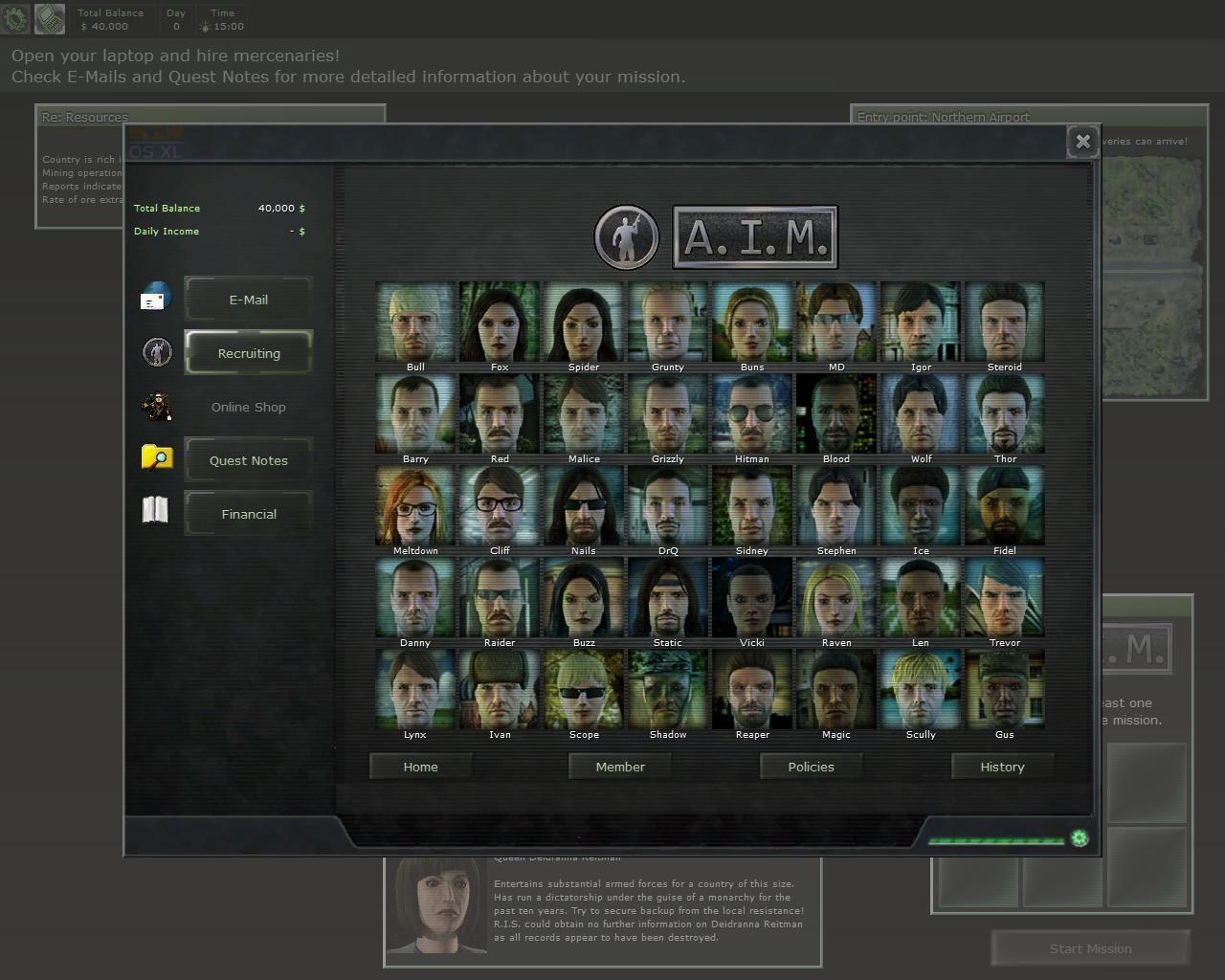Viewport: 1225px width, 980px height.
Task: Open the E-Mail section
Action: (x=249, y=300)
